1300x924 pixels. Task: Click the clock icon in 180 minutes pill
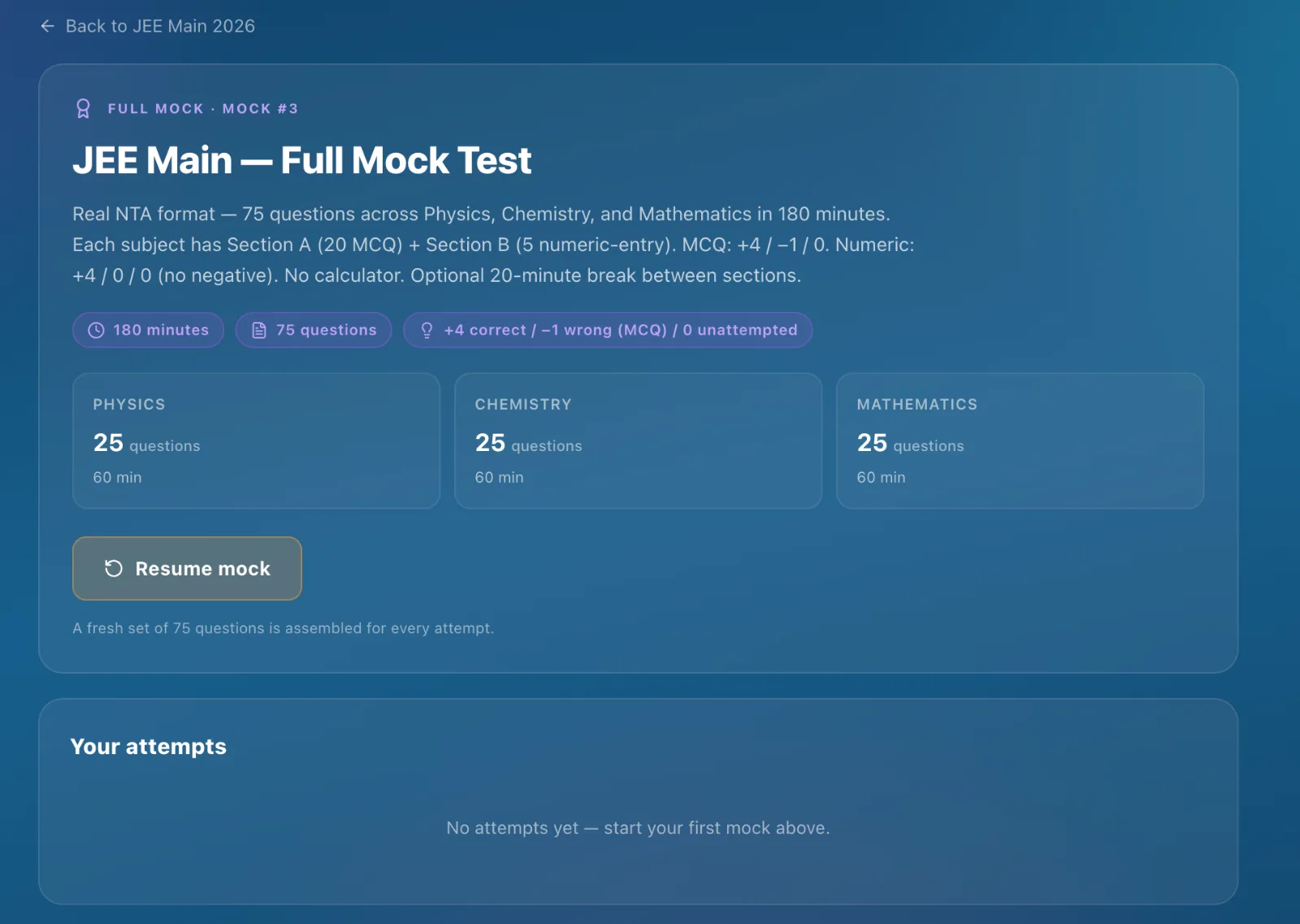coord(96,330)
